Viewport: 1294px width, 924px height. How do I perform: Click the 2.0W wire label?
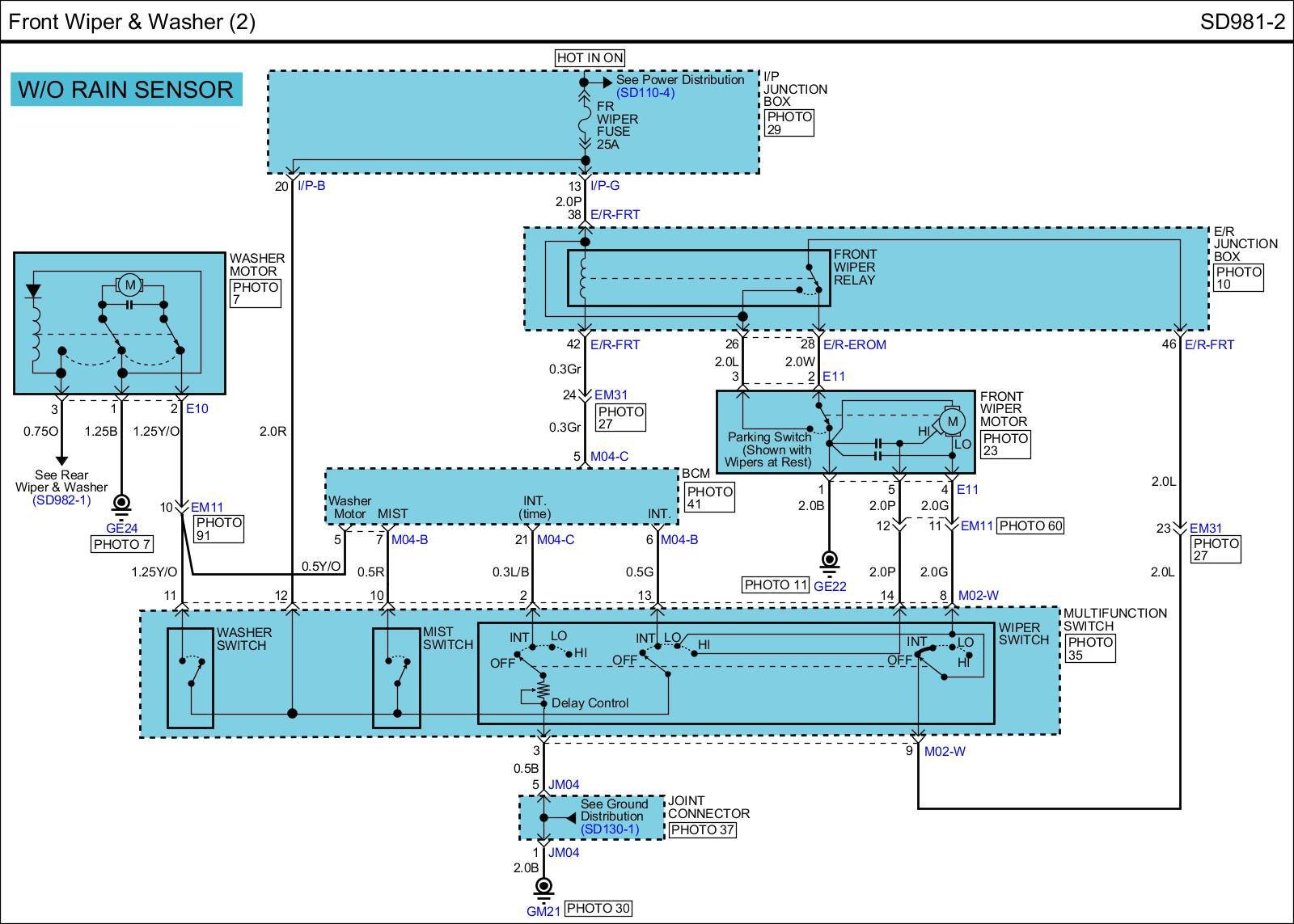(x=800, y=362)
